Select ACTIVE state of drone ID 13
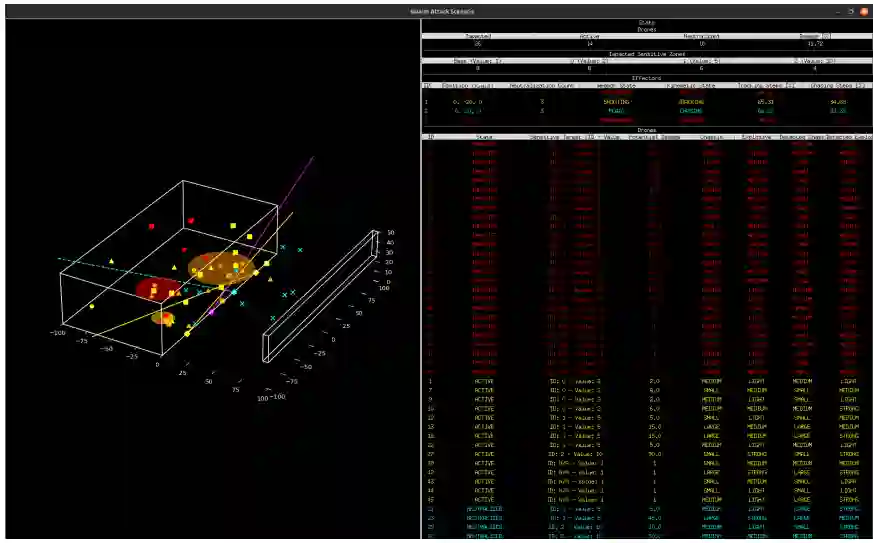 pyautogui.click(x=484, y=427)
